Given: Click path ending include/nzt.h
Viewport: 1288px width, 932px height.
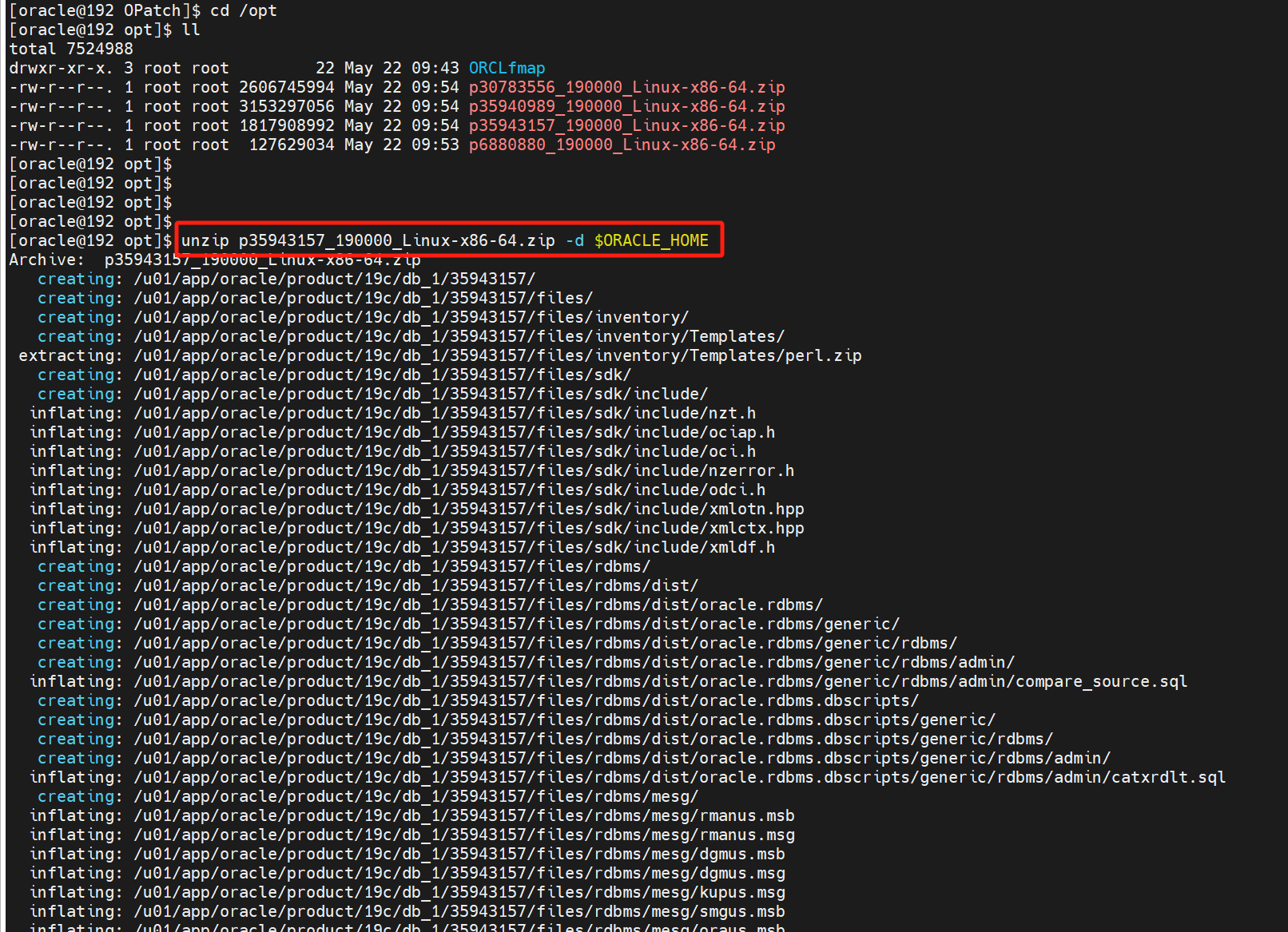Looking at the screenshot, I should click(445, 413).
